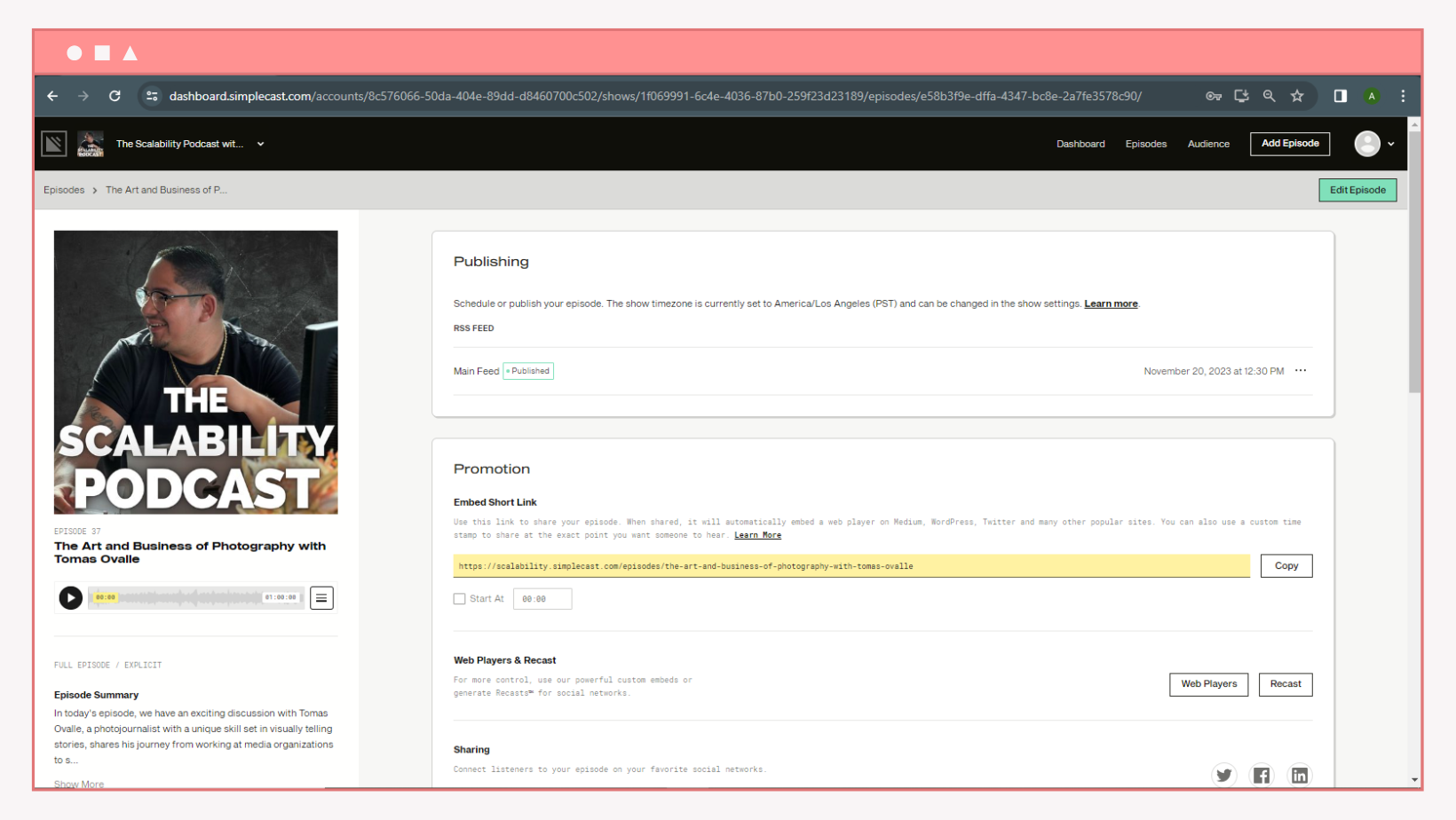The height and width of the screenshot is (820, 1456).
Task: Click the install app icon in address bar
Action: click(x=1241, y=96)
